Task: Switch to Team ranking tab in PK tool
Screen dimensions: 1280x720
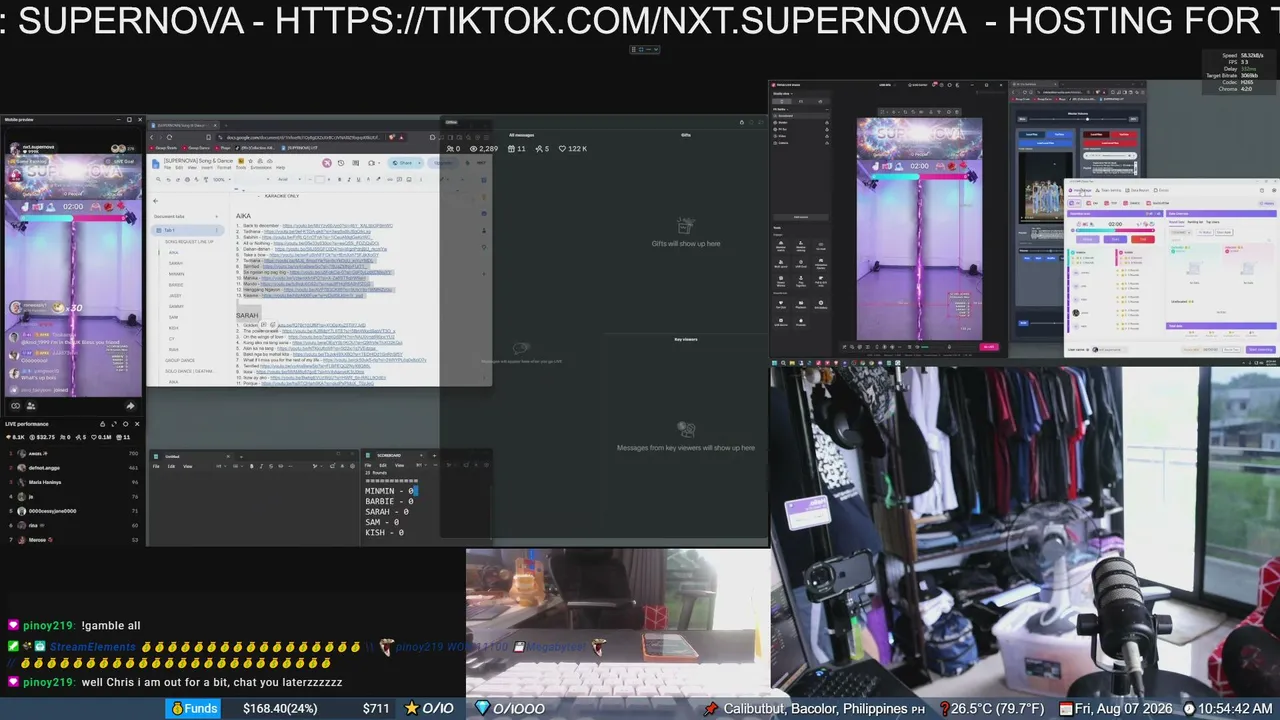Action: 1110,190
